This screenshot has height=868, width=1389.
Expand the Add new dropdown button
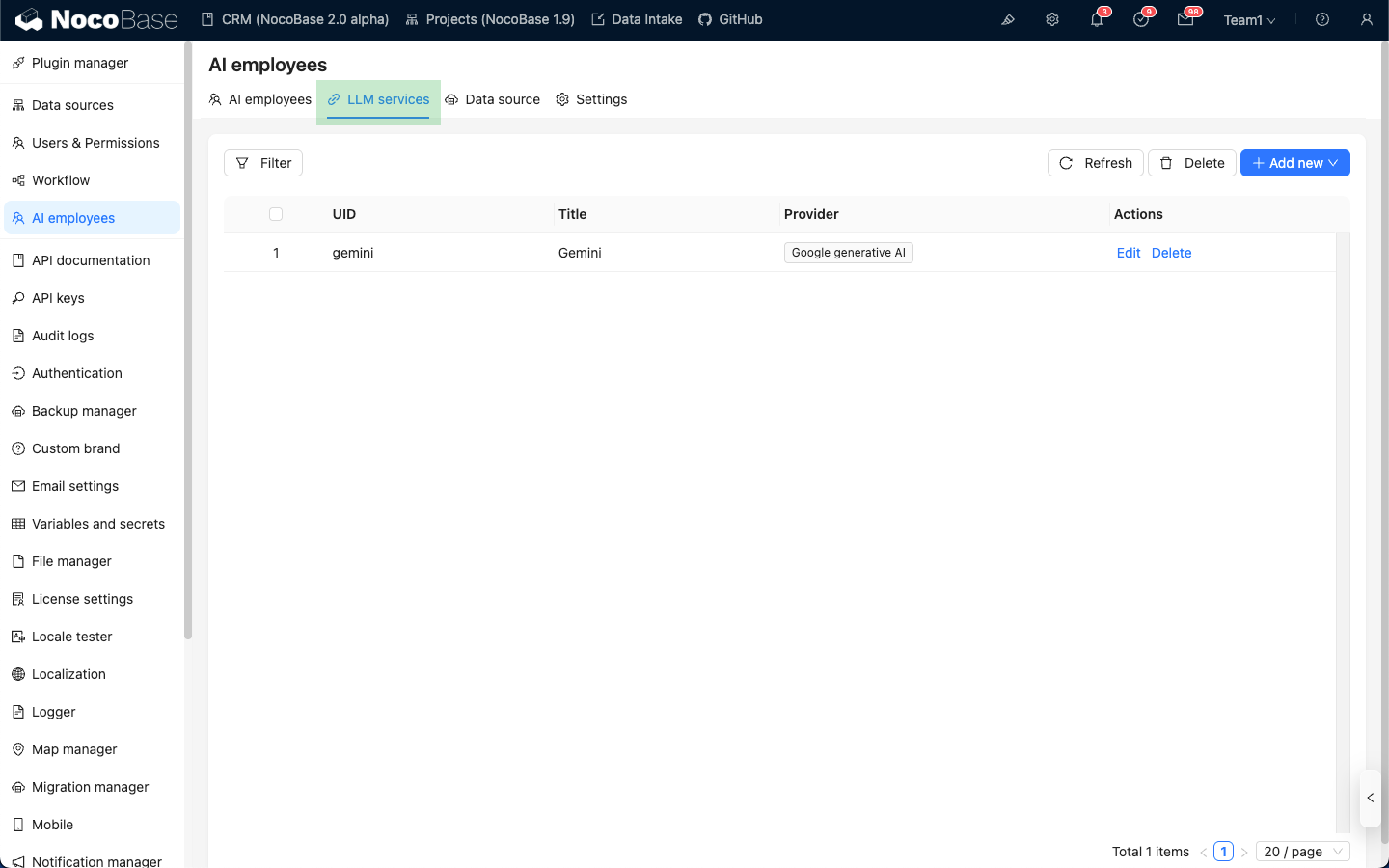[x=1294, y=163]
